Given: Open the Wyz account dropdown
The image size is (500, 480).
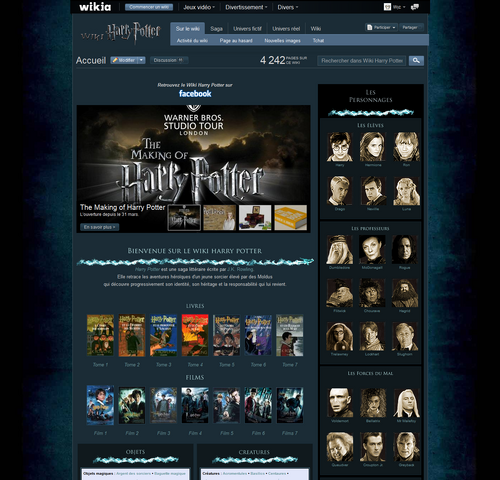Looking at the screenshot, I should pyautogui.click(x=399, y=7).
